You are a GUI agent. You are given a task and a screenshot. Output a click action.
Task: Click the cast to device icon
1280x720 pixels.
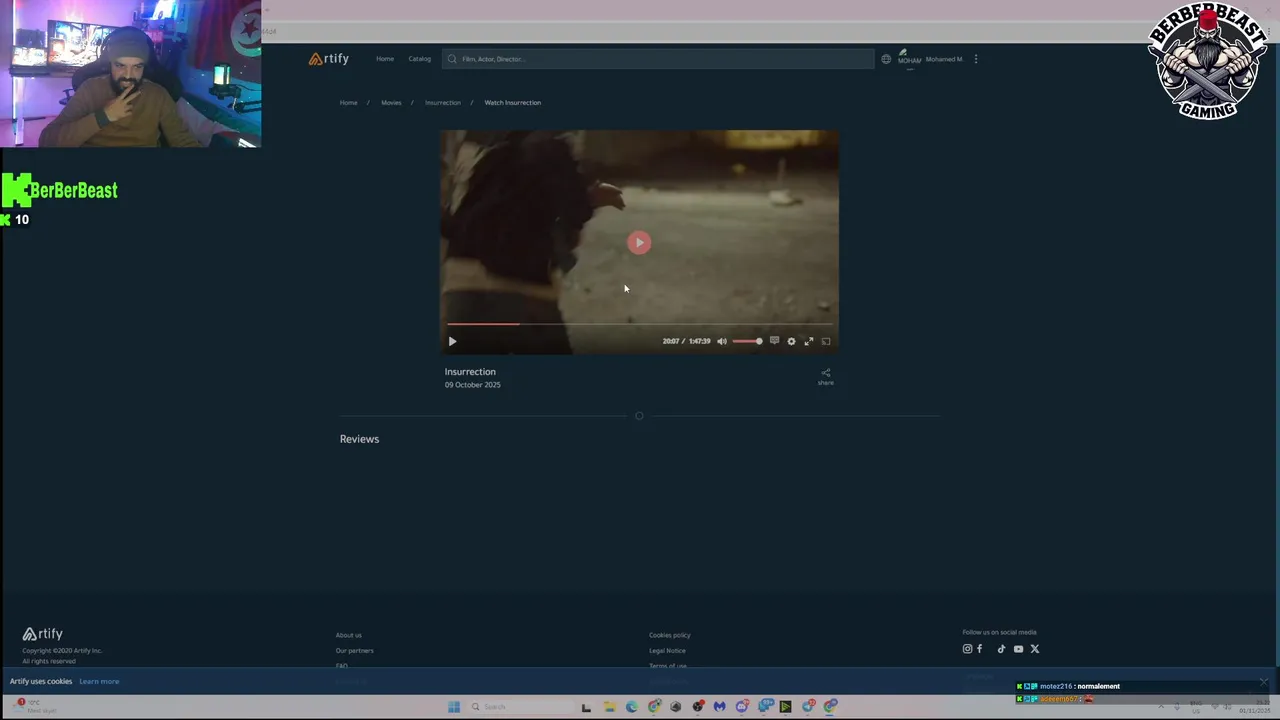(826, 341)
